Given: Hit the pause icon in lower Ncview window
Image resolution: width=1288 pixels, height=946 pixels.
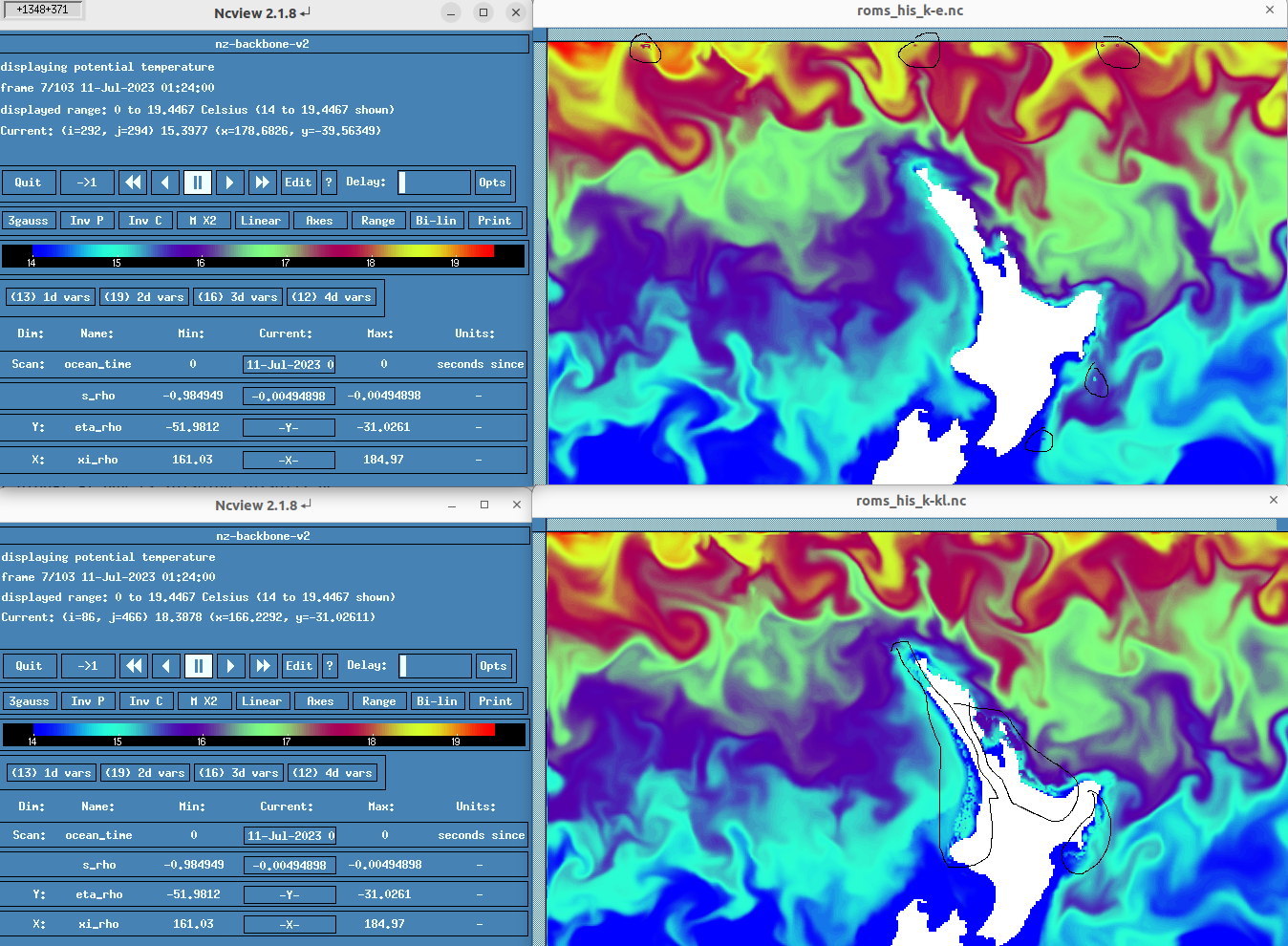Looking at the screenshot, I should coord(198,666).
